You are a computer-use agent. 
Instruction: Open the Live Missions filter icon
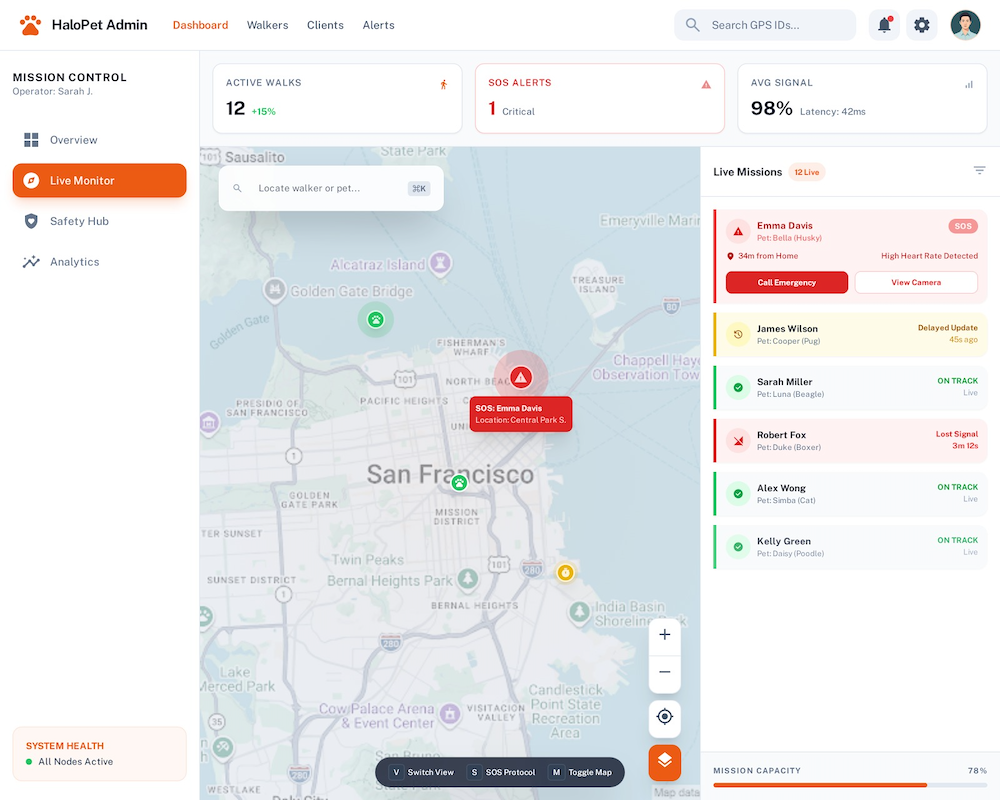(x=979, y=171)
